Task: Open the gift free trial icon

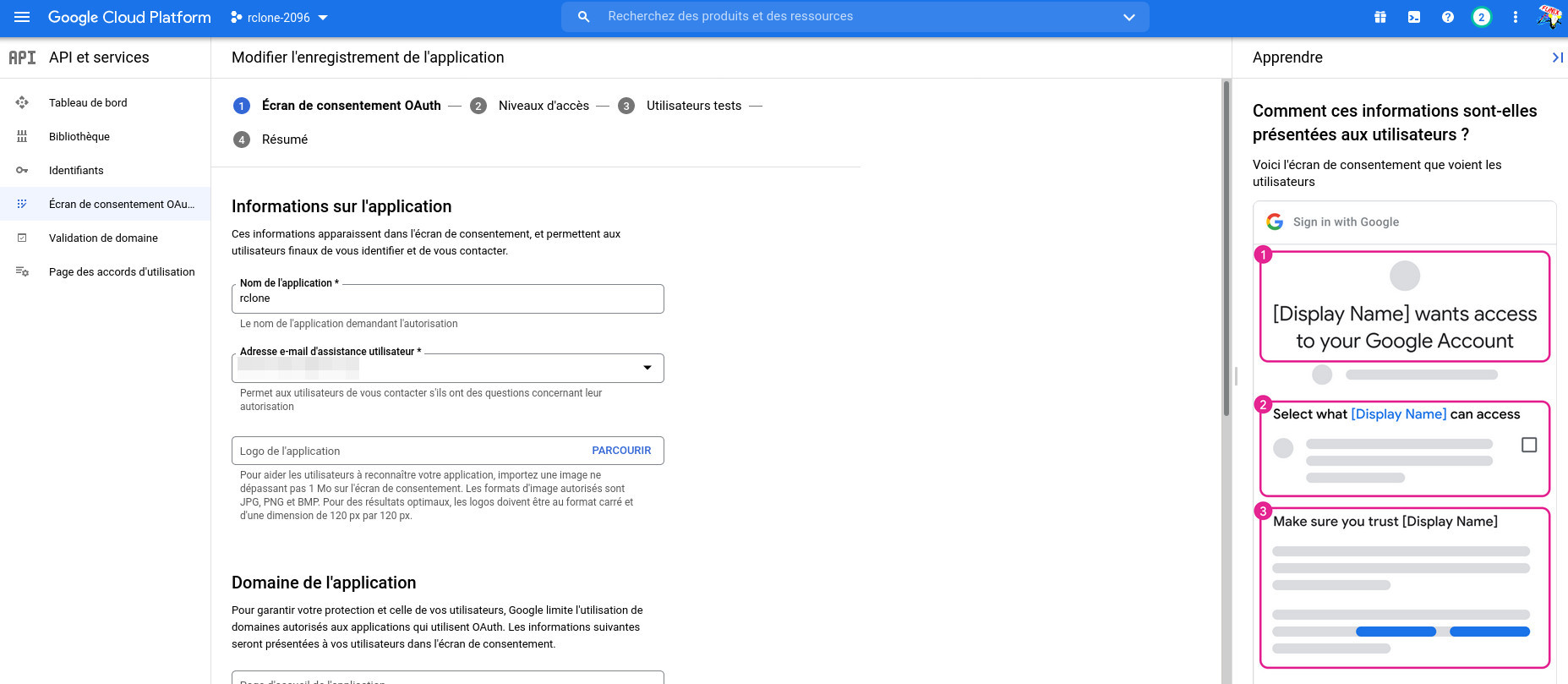Action: 1380,17
